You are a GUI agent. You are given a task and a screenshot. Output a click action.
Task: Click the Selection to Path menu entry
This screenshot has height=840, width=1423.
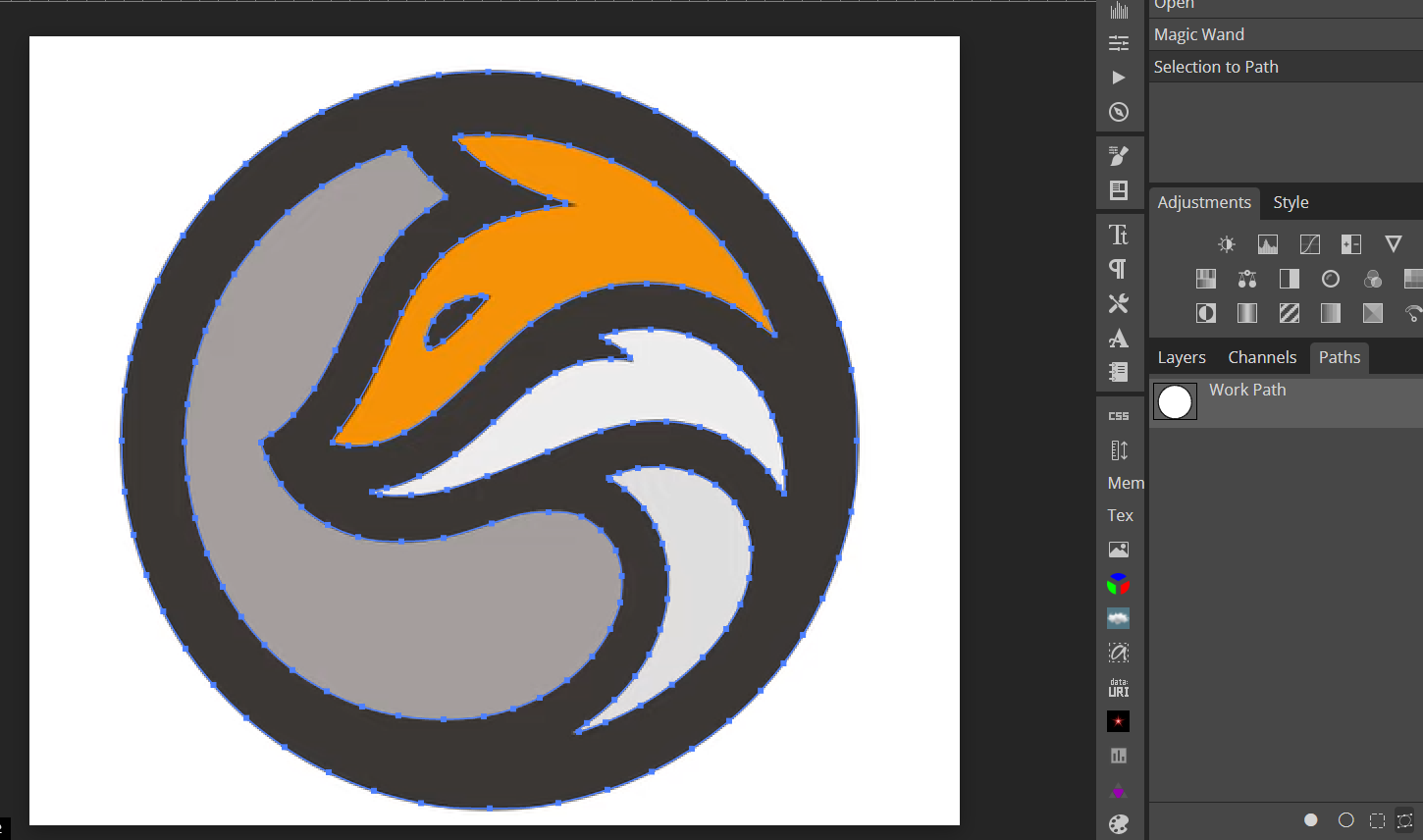pos(1216,66)
